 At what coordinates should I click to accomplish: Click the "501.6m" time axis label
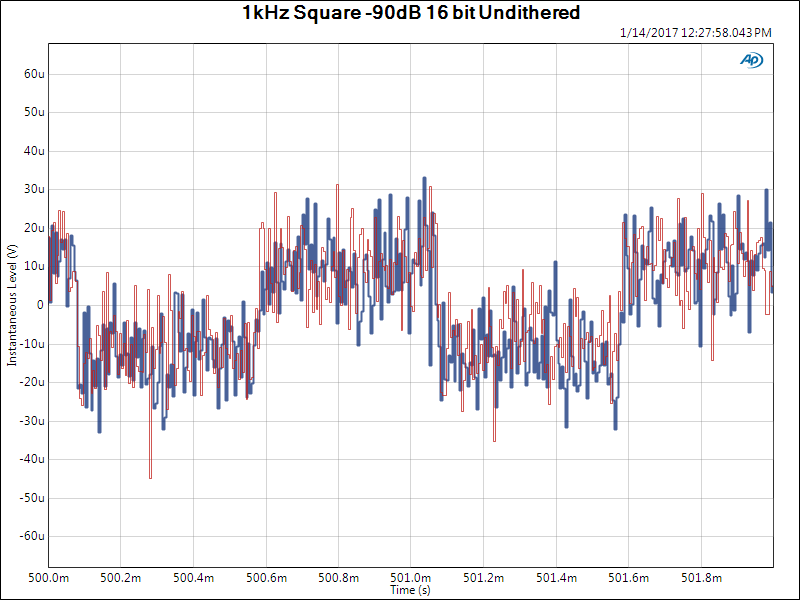pyautogui.click(x=629, y=578)
